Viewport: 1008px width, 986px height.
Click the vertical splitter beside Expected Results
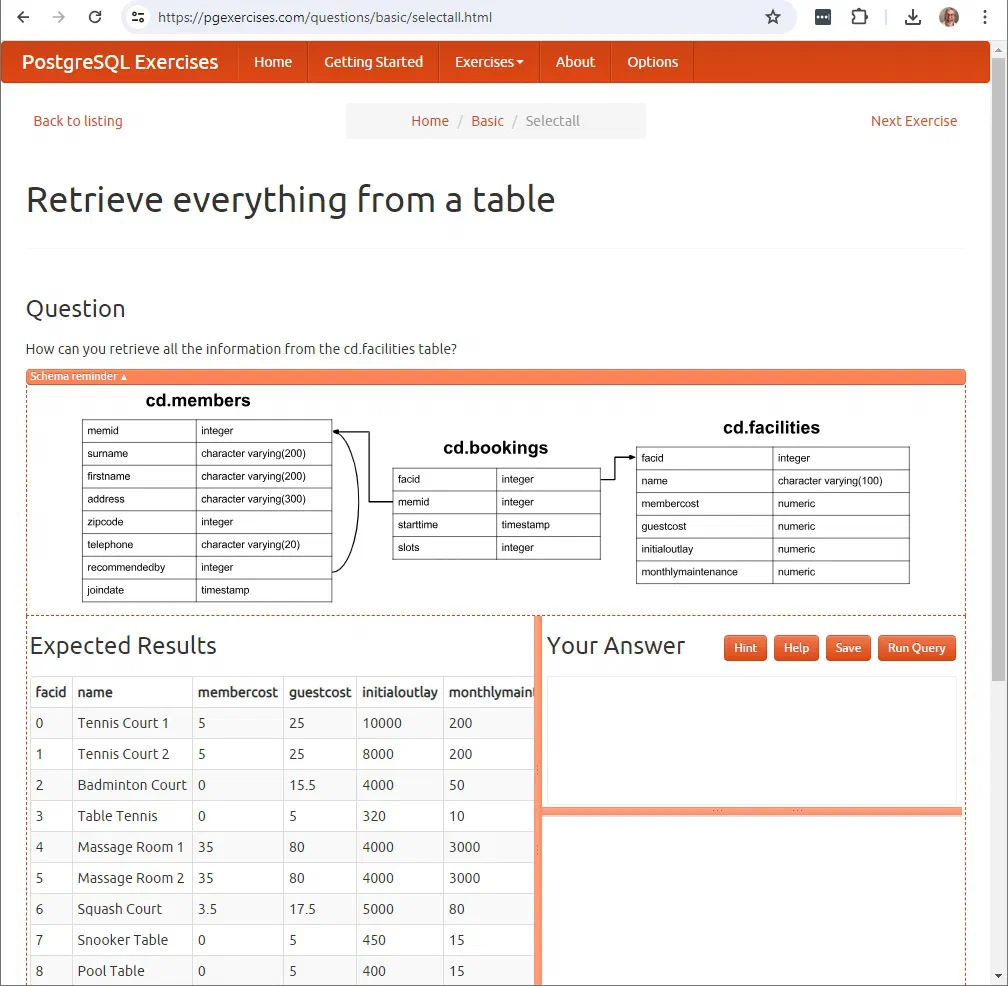[x=538, y=800]
